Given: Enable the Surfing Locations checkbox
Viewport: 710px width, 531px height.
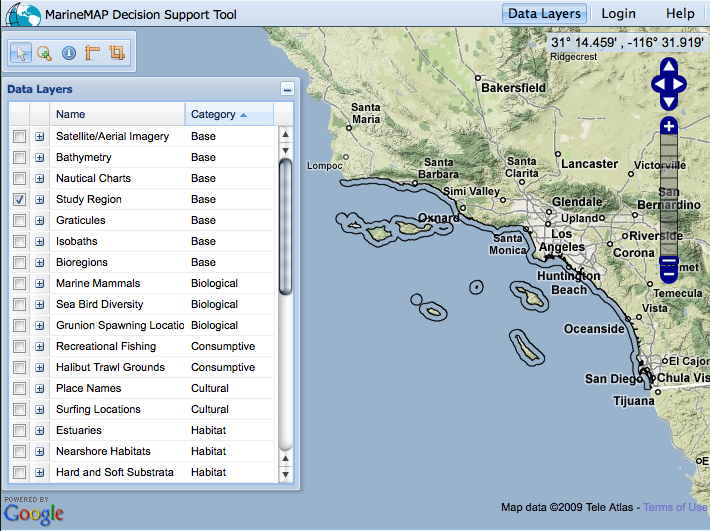Looking at the screenshot, I should click(19, 409).
